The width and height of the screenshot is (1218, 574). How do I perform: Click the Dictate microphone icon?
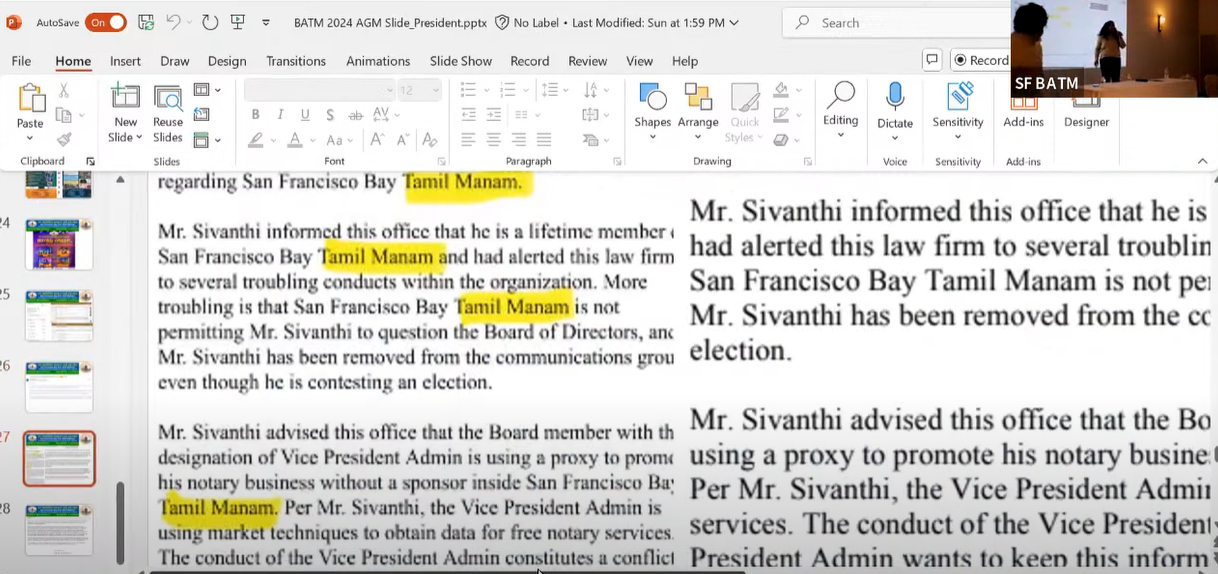(x=895, y=97)
